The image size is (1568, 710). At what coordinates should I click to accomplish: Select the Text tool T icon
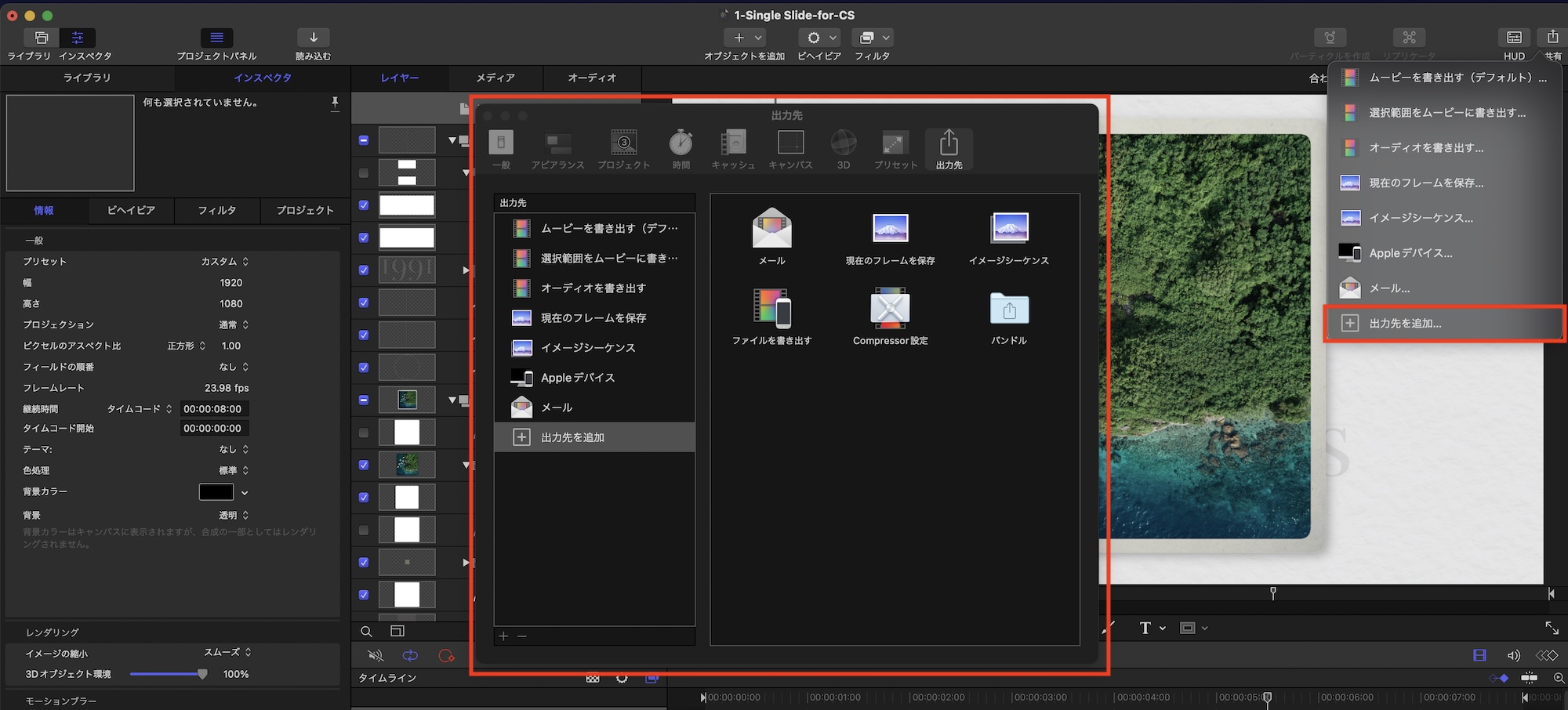pos(1145,628)
